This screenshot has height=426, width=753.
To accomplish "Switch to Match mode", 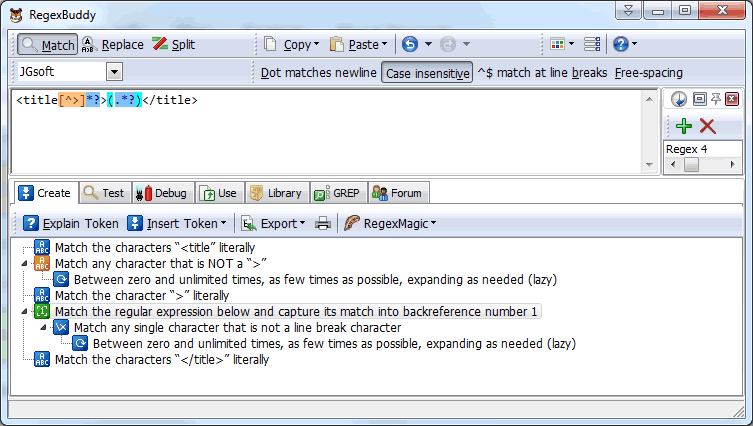I will [x=48, y=45].
